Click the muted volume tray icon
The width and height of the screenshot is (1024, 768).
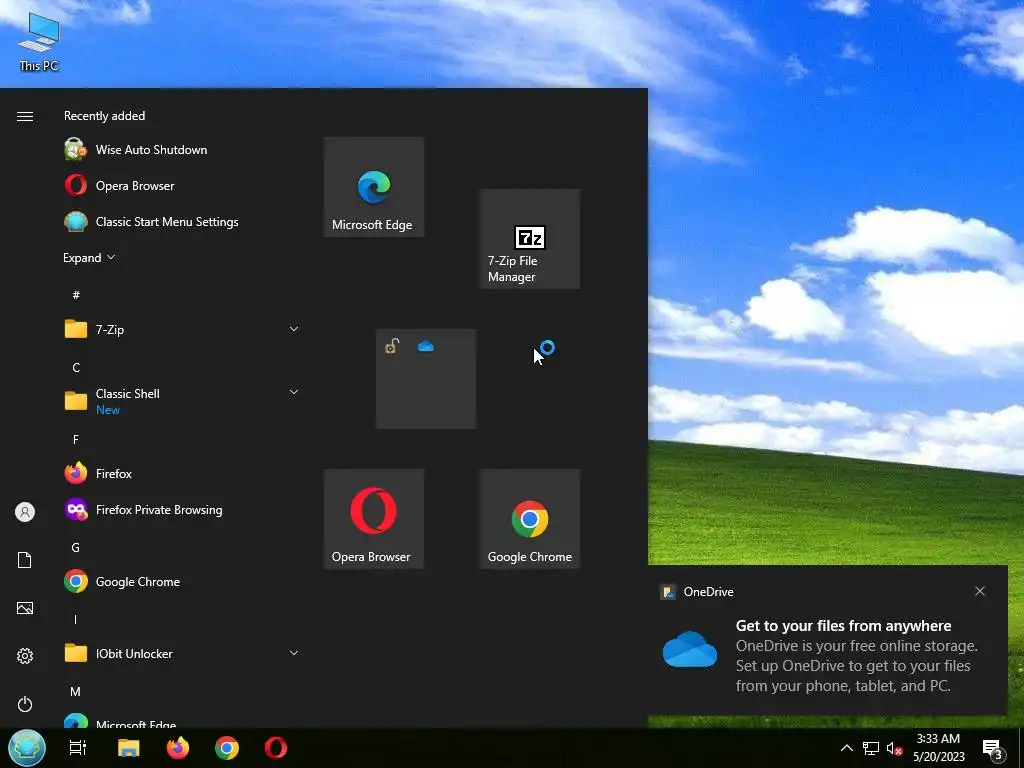coord(895,748)
